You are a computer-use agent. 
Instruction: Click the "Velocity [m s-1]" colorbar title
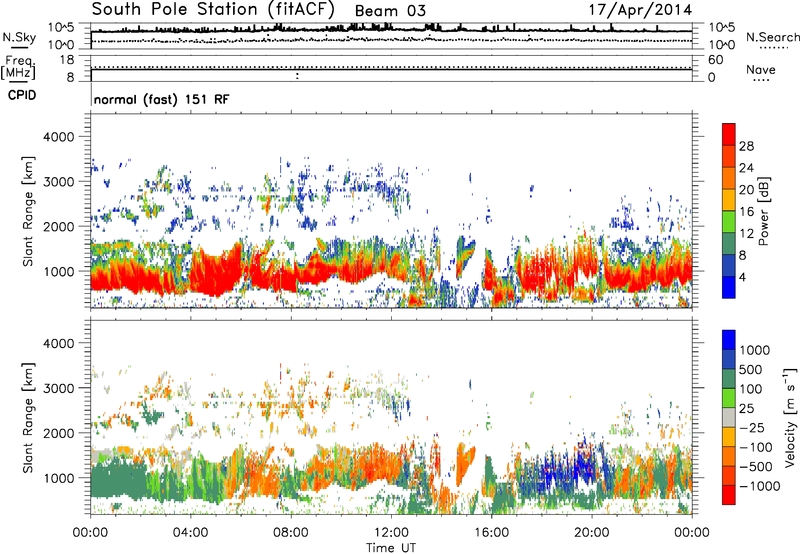click(x=791, y=417)
